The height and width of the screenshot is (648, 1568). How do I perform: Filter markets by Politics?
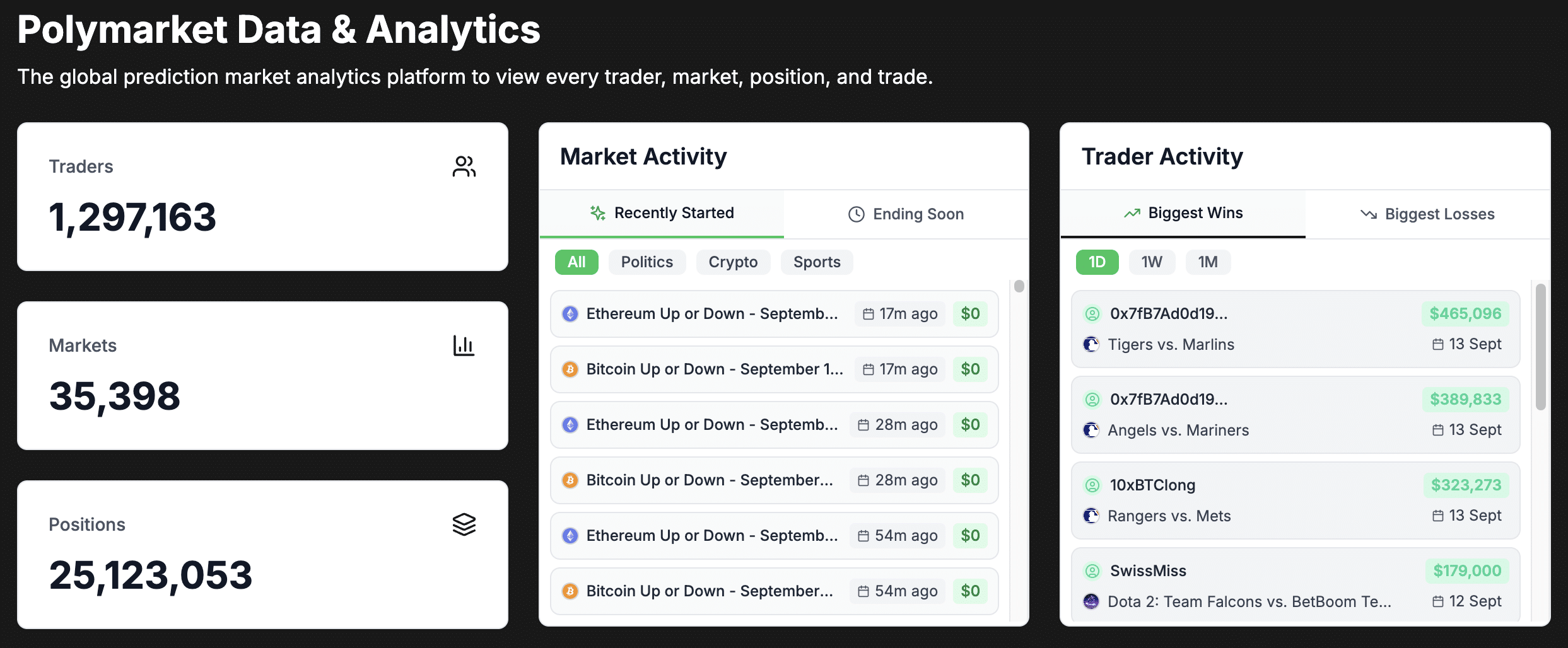pos(647,262)
